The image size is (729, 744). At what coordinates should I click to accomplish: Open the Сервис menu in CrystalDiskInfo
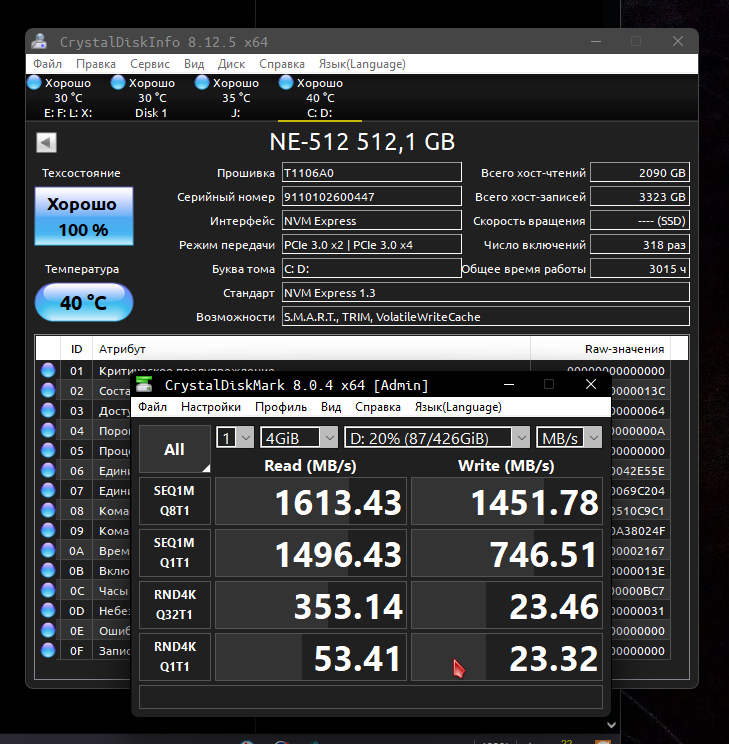[x=150, y=64]
